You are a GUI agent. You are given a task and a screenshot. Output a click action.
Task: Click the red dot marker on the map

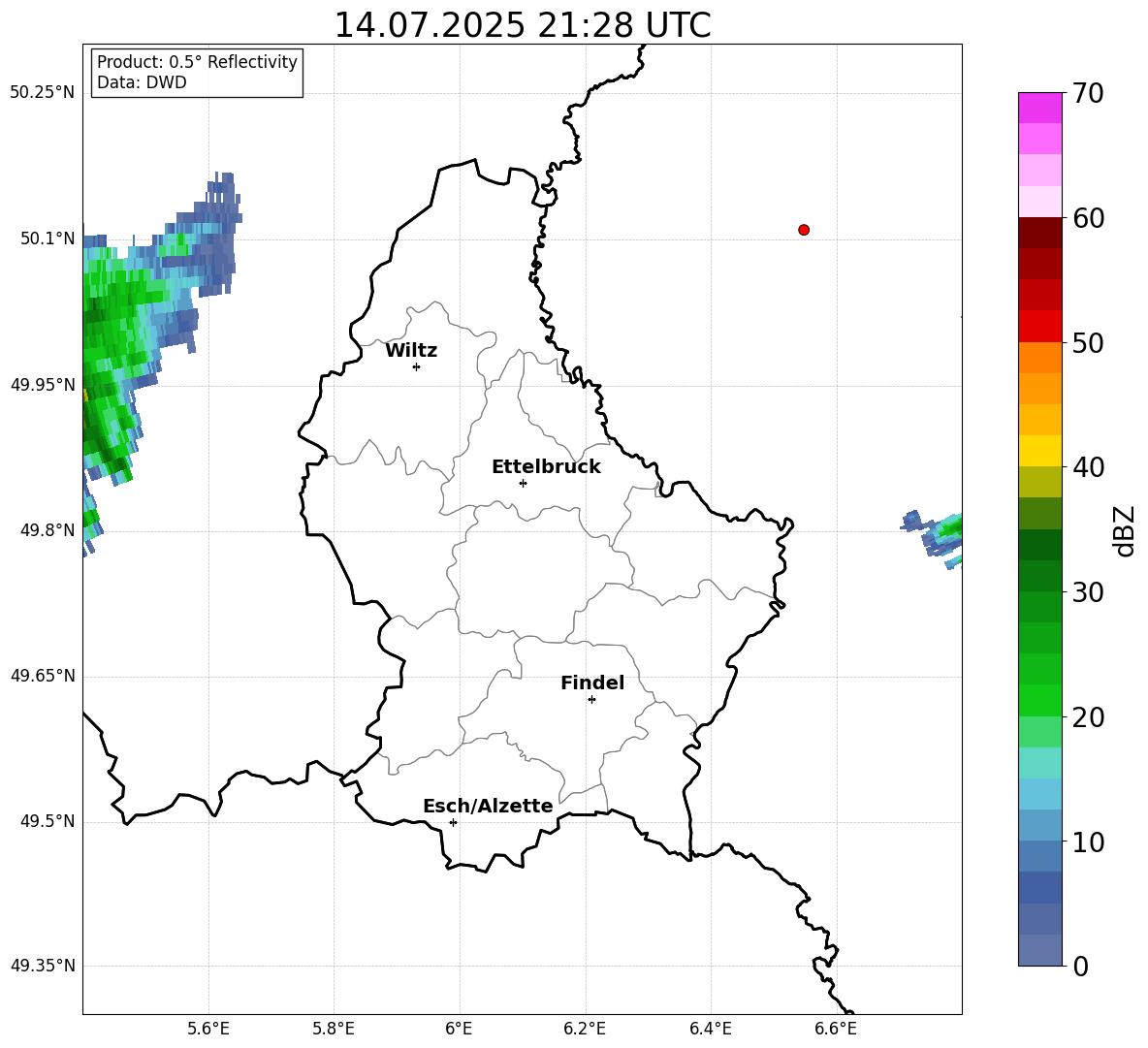click(804, 230)
